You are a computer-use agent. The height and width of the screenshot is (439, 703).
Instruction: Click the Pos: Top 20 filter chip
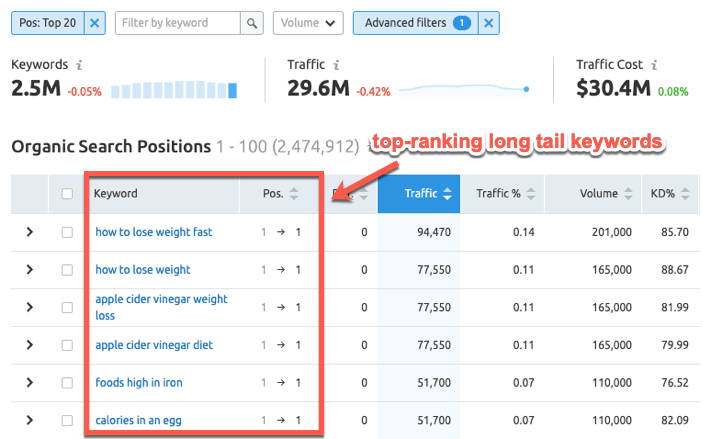(x=48, y=23)
